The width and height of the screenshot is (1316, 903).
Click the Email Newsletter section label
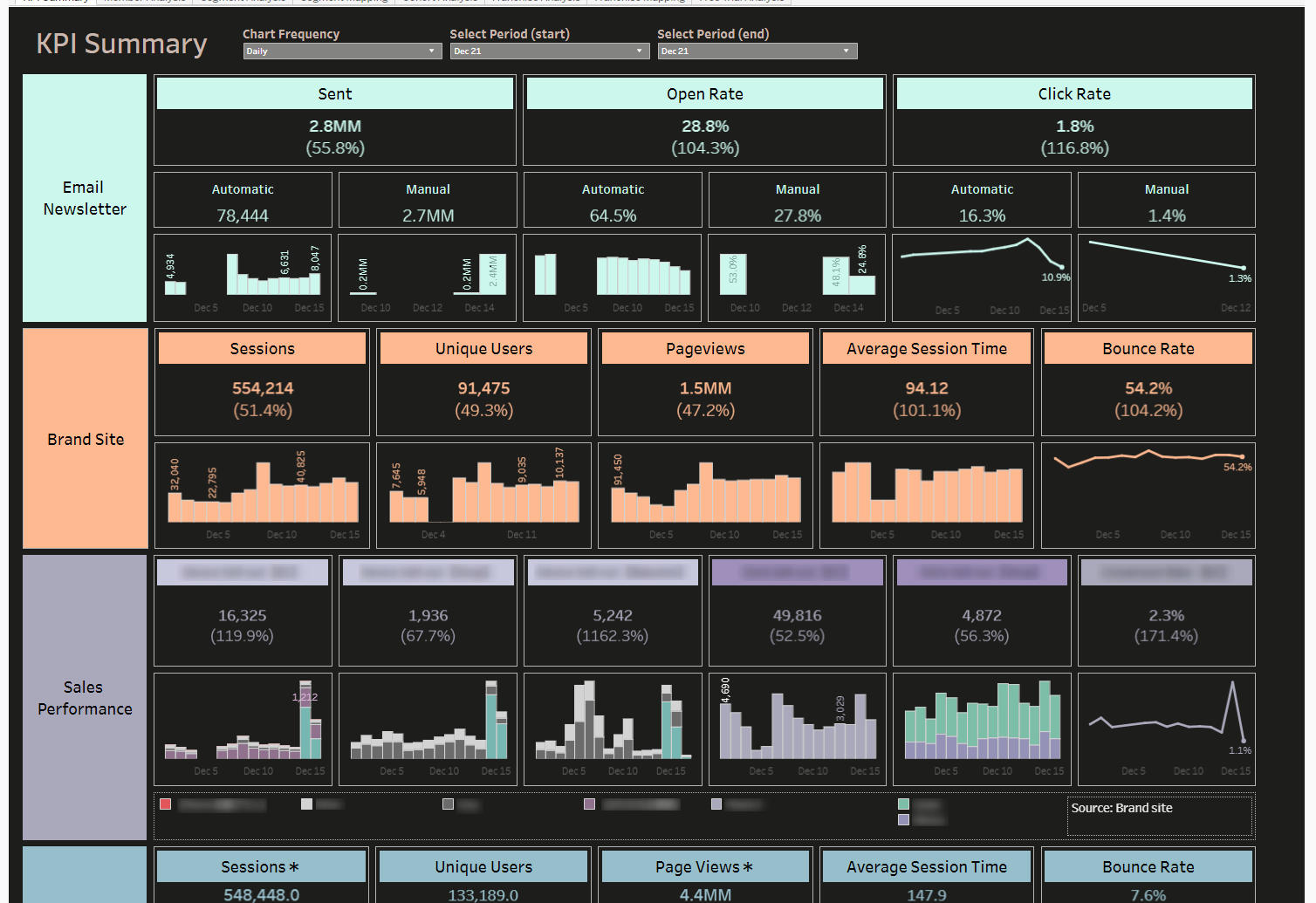(x=85, y=198)
